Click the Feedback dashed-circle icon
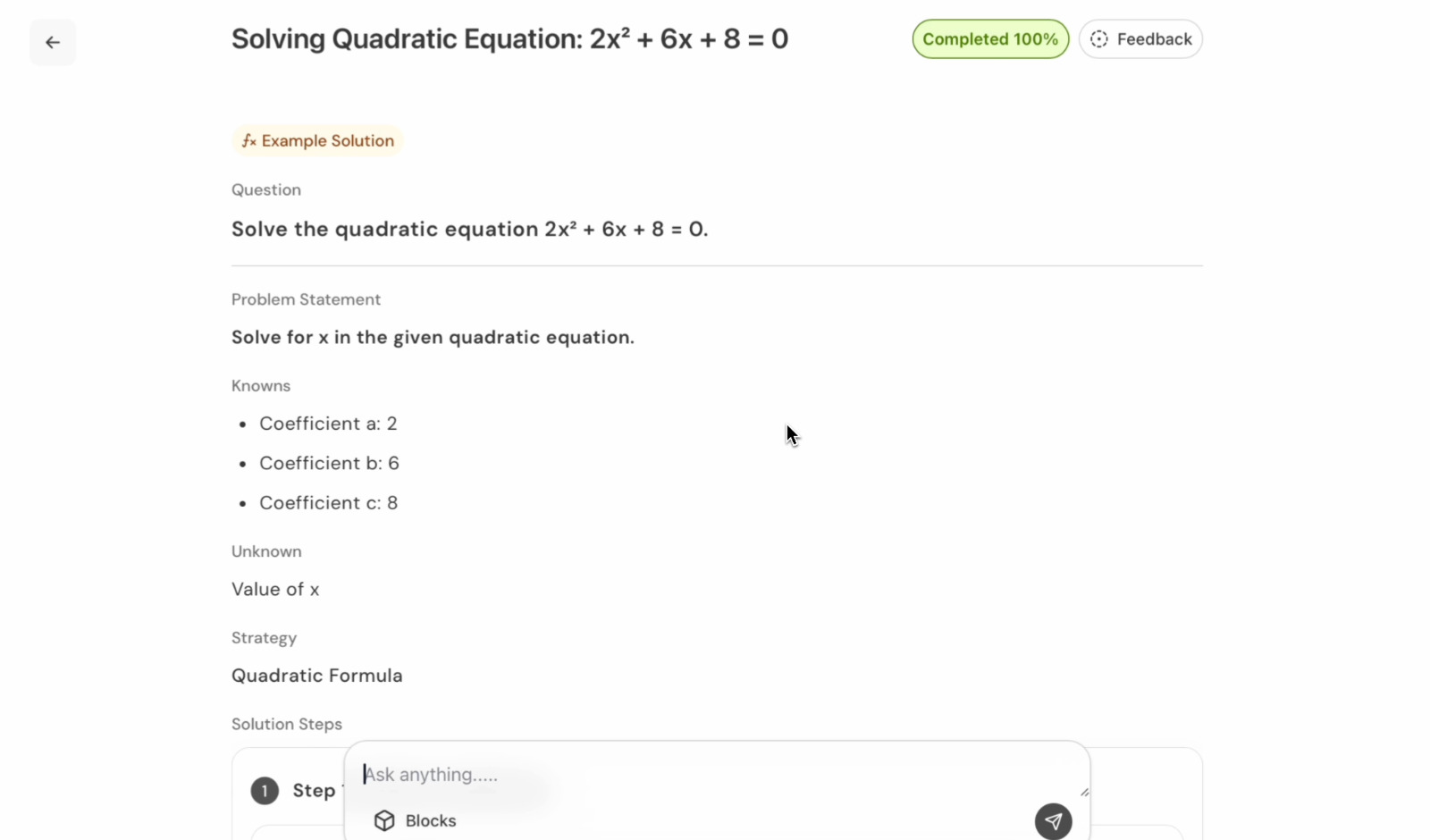This screenshot has height=840, width=1430. click(x=1099, y=39)
